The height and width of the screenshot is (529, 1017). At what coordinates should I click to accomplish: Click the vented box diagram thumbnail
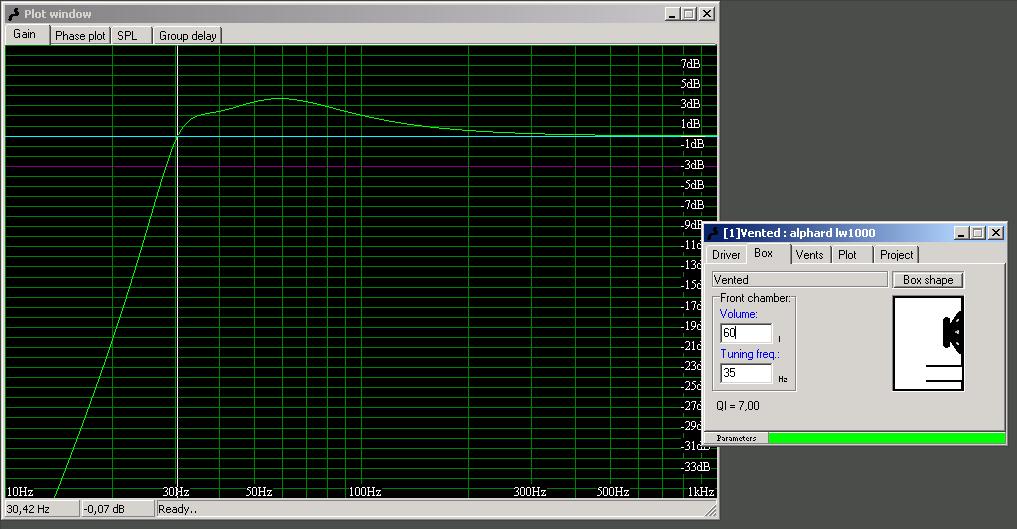coord(928,344)
